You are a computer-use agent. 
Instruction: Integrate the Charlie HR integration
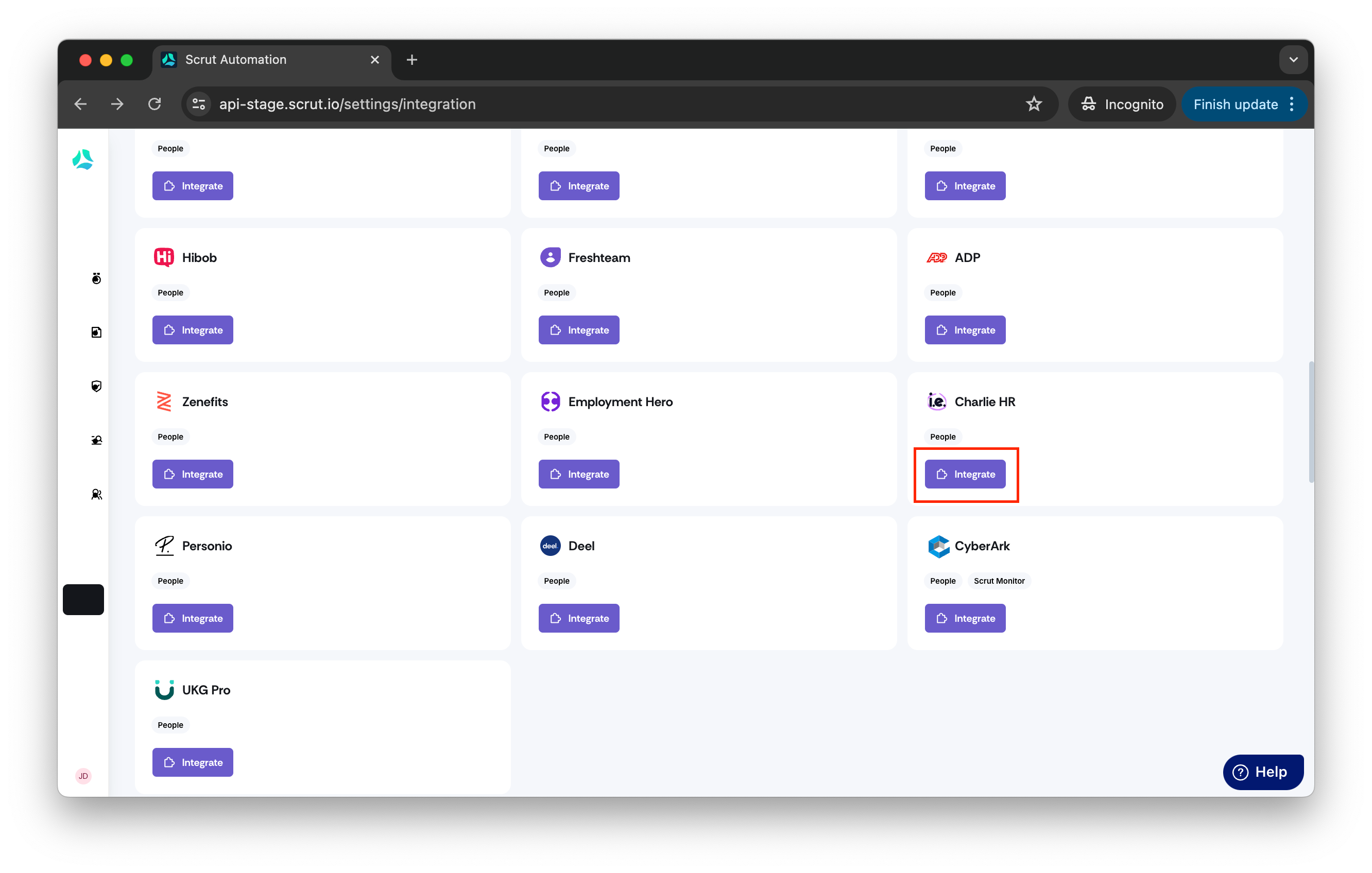(965, 474)
